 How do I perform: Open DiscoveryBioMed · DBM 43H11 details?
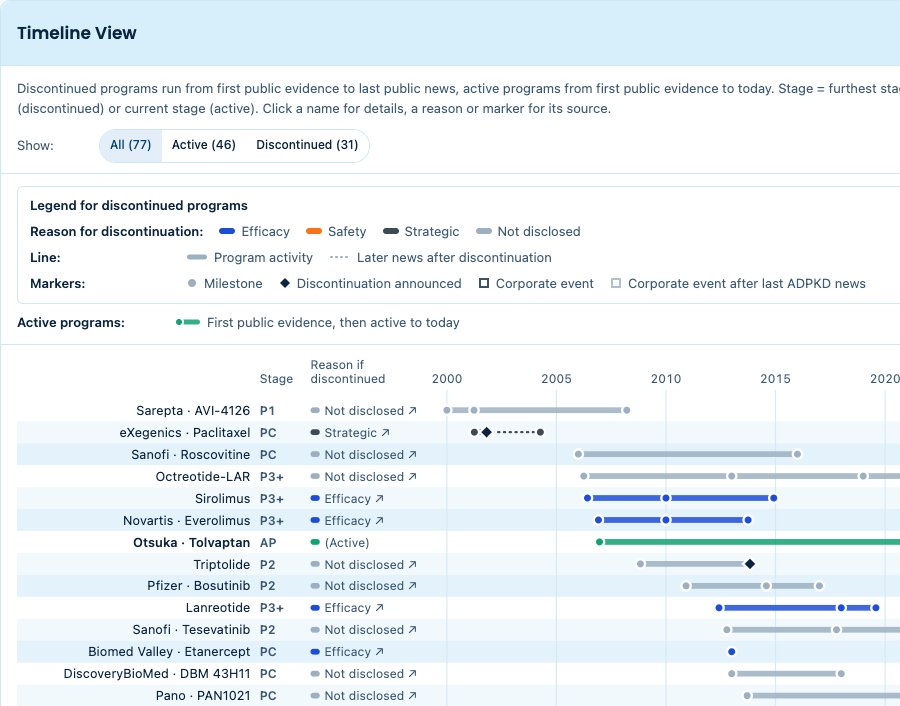[157, 673]
